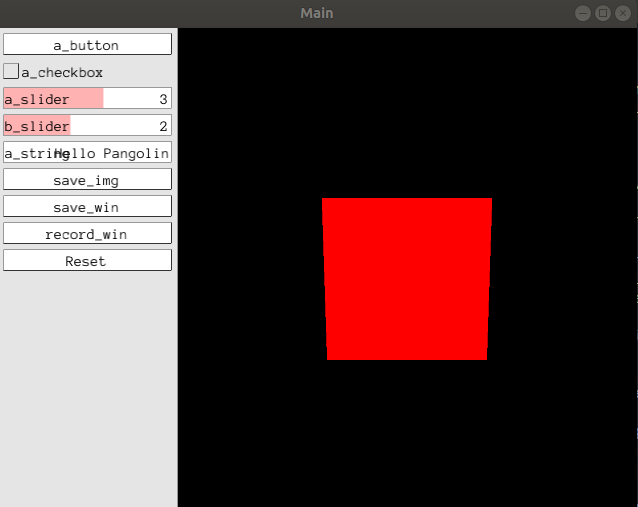This screenshot has height=507, width=638.
Task: Click the Main title bar text
Action: pyautogui.click(x=317, y=13)
